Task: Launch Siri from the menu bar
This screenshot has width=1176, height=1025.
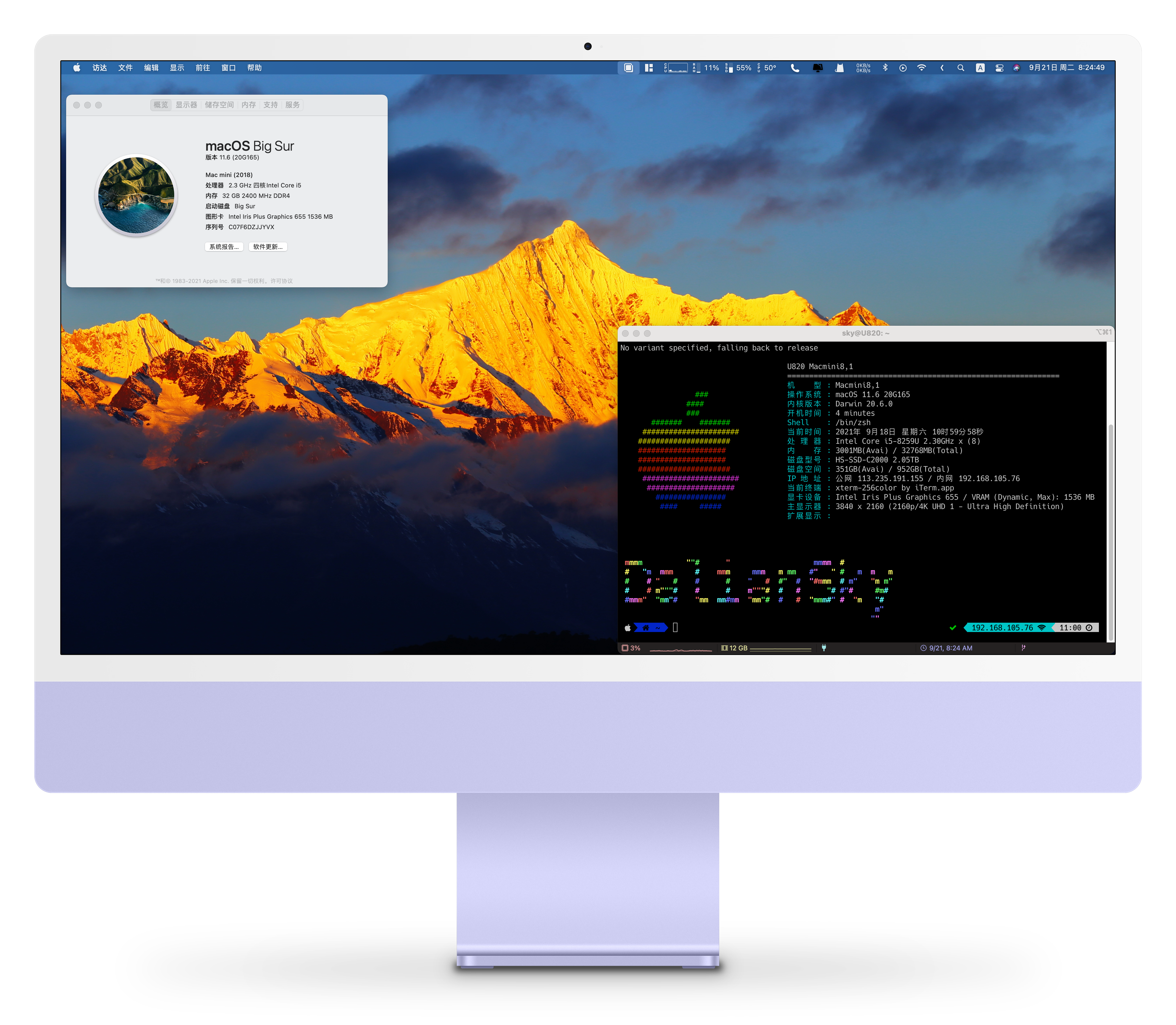Action: [1016, 68]
